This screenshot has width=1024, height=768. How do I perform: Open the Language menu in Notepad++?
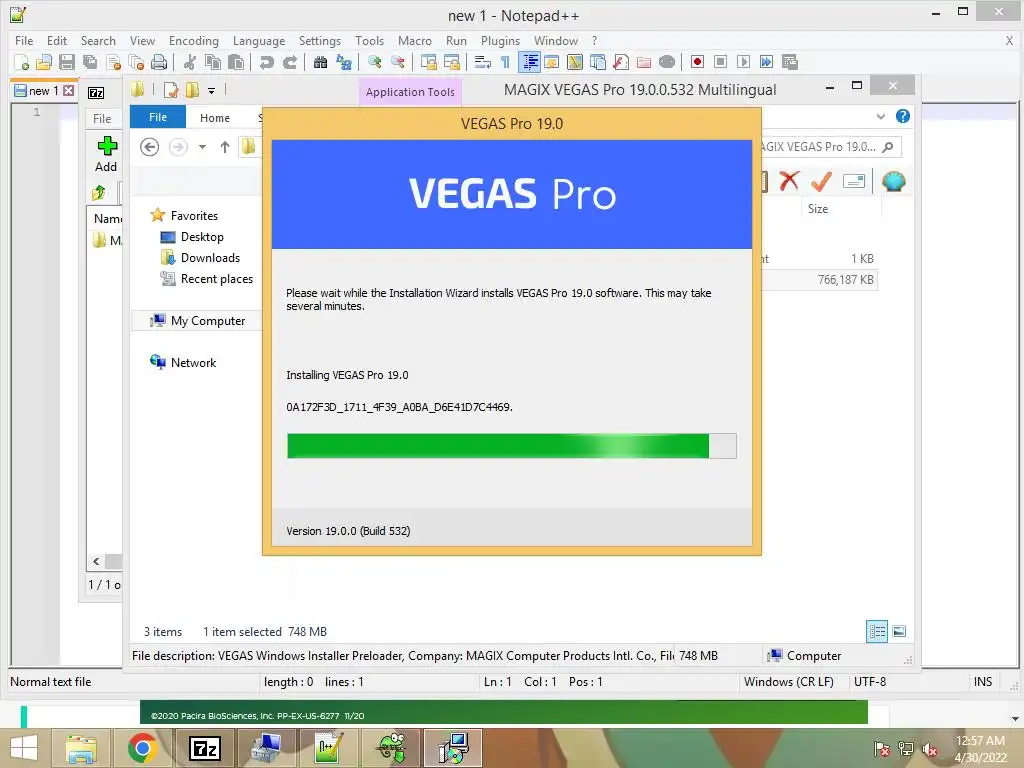259,40
